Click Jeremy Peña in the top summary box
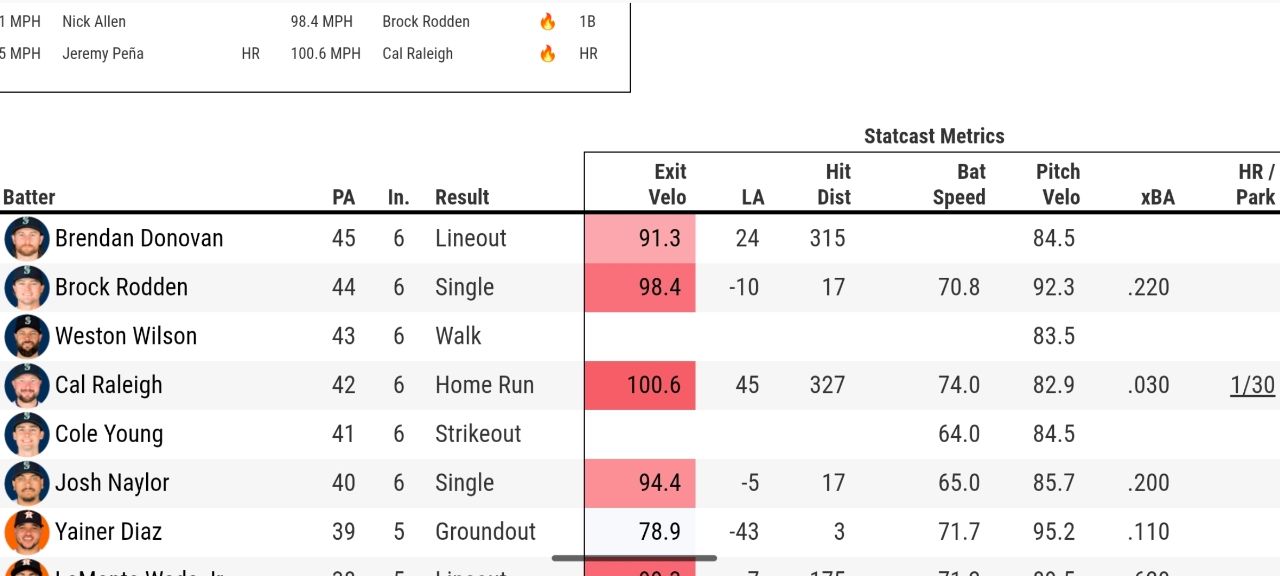The height and width of the screenshot is (576, 1280). coord(103,54)
